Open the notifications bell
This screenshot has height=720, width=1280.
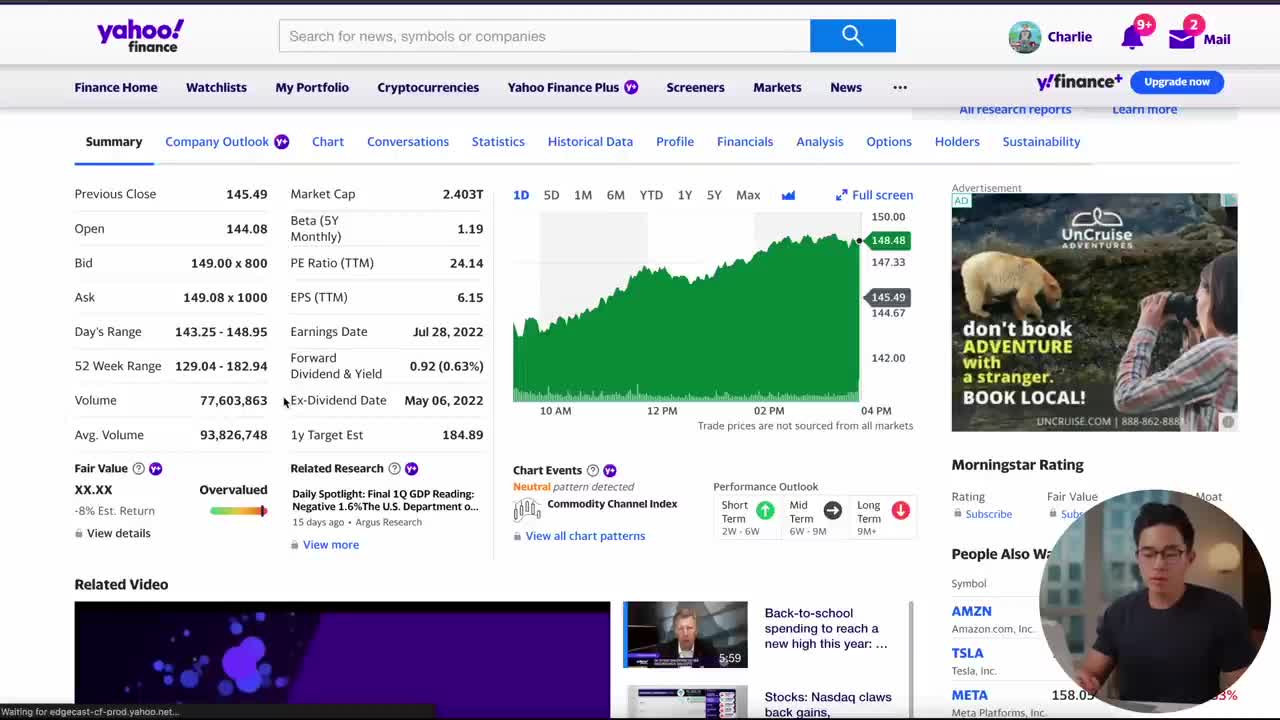click(1132, 38)
